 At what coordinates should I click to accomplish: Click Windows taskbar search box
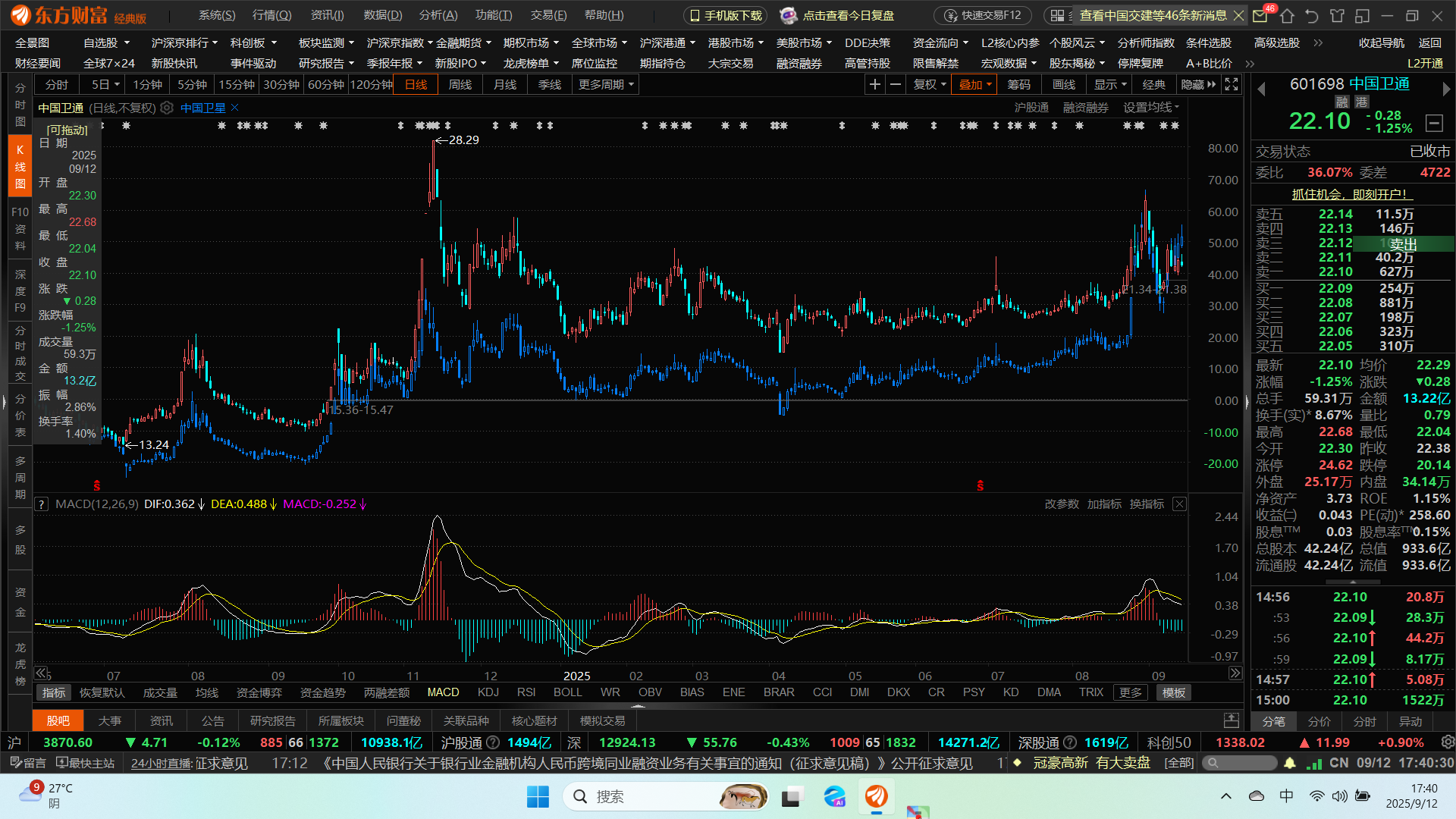coord(665,796)
